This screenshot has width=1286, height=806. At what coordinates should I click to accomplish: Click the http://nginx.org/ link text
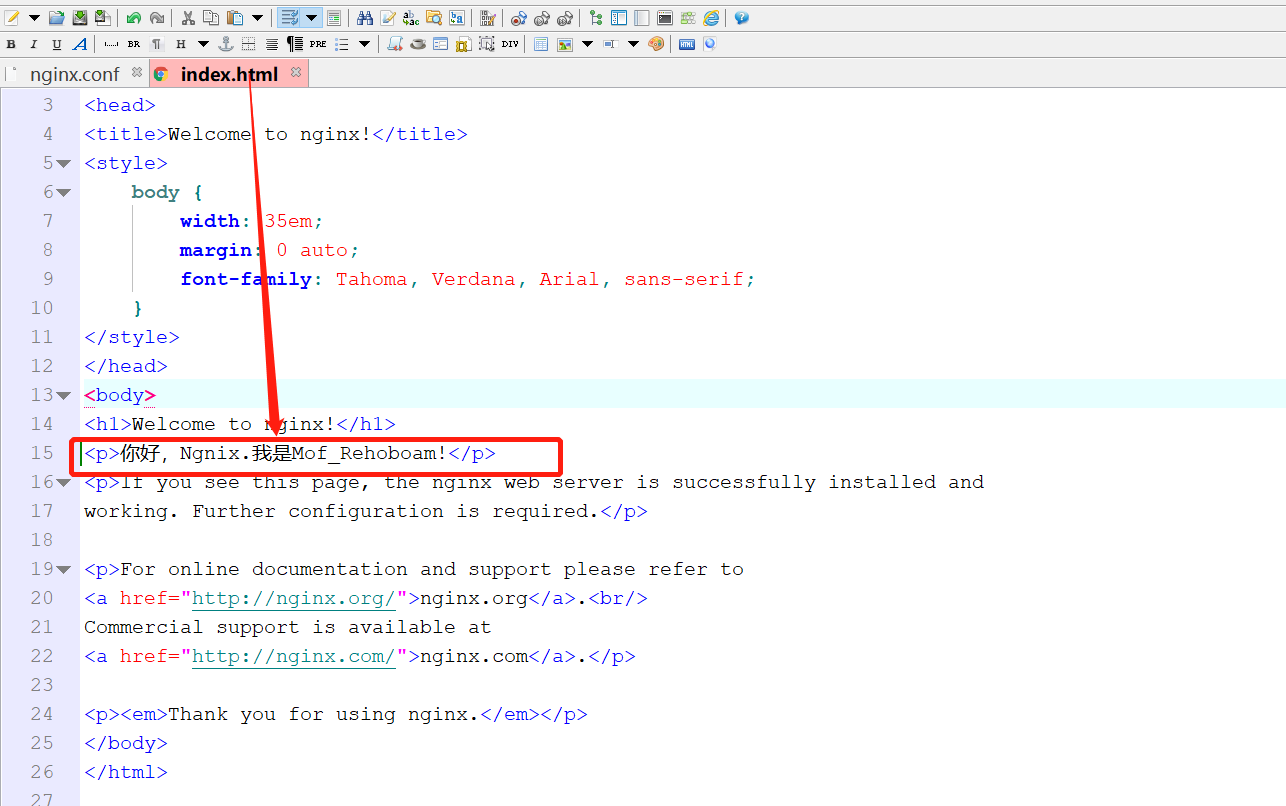292,598
